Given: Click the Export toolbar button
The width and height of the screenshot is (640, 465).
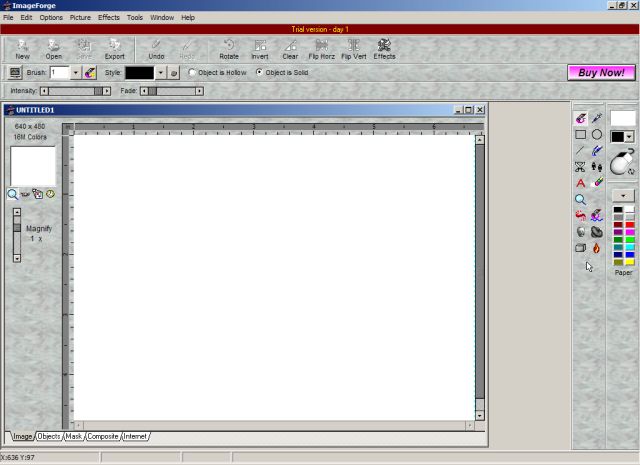Looking at the screenshot, I should 114,49.
